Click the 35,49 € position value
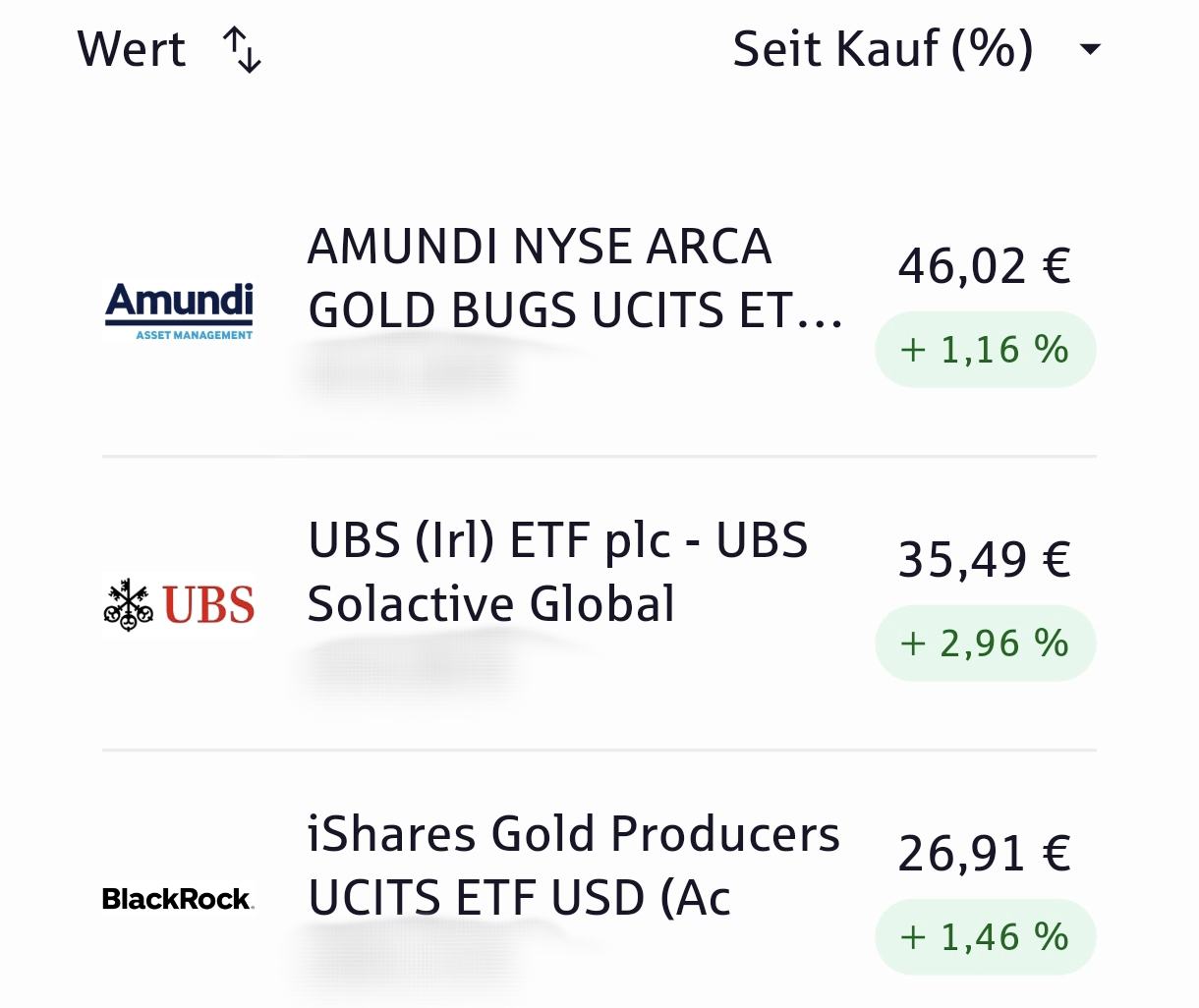The image size is (1199, 1008). (x=984, y=560)
